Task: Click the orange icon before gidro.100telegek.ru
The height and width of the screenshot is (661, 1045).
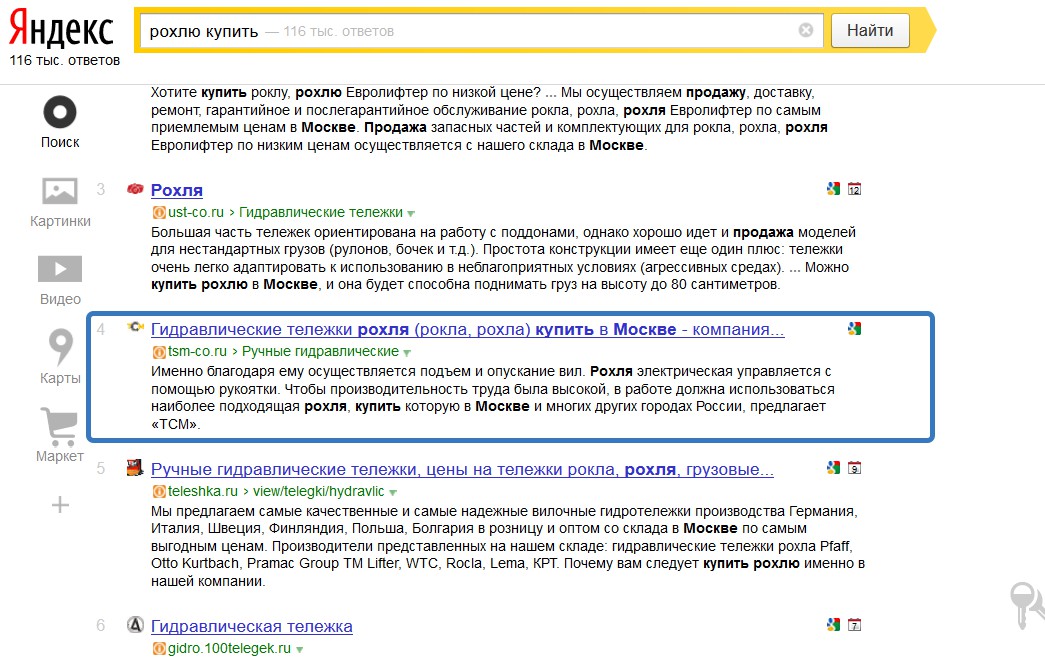Action: pos(159,648)
